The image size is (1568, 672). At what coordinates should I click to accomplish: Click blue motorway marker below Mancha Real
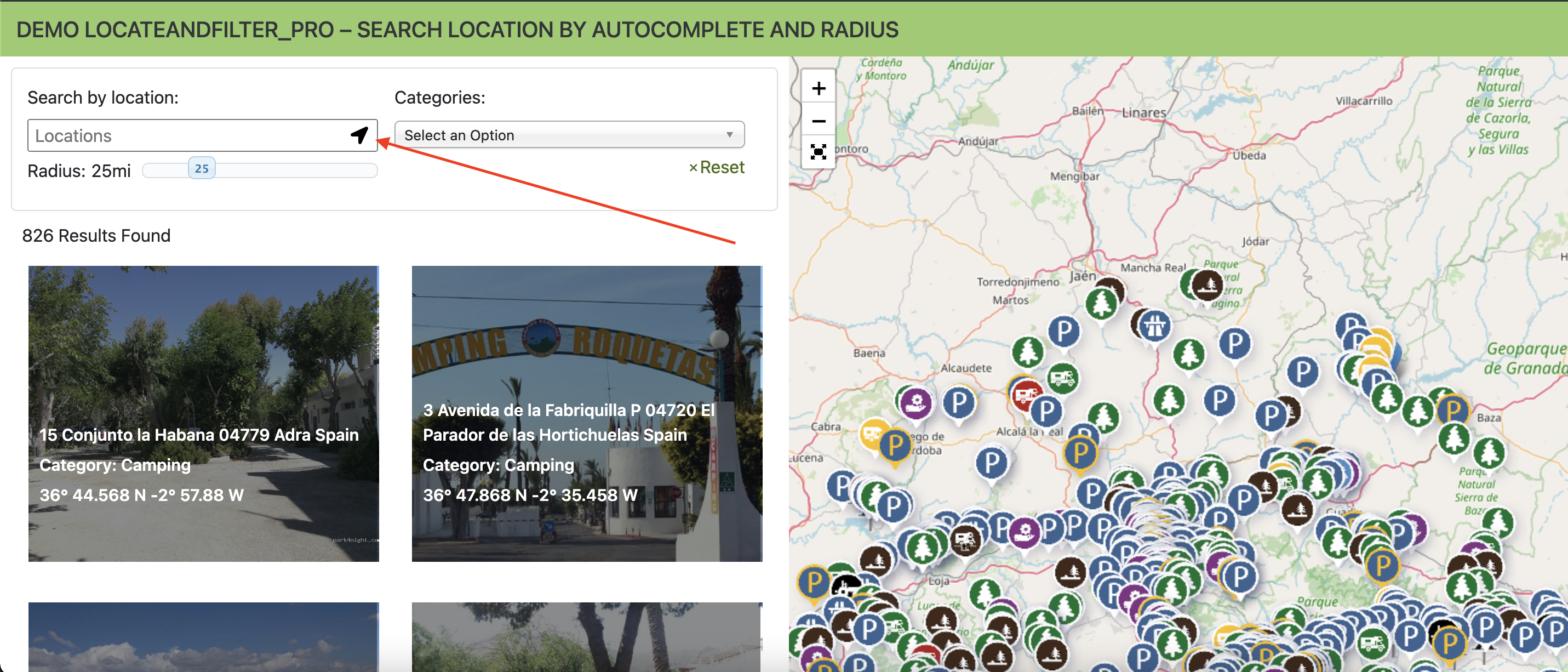pyautogui.click(x=1154, y=326)
